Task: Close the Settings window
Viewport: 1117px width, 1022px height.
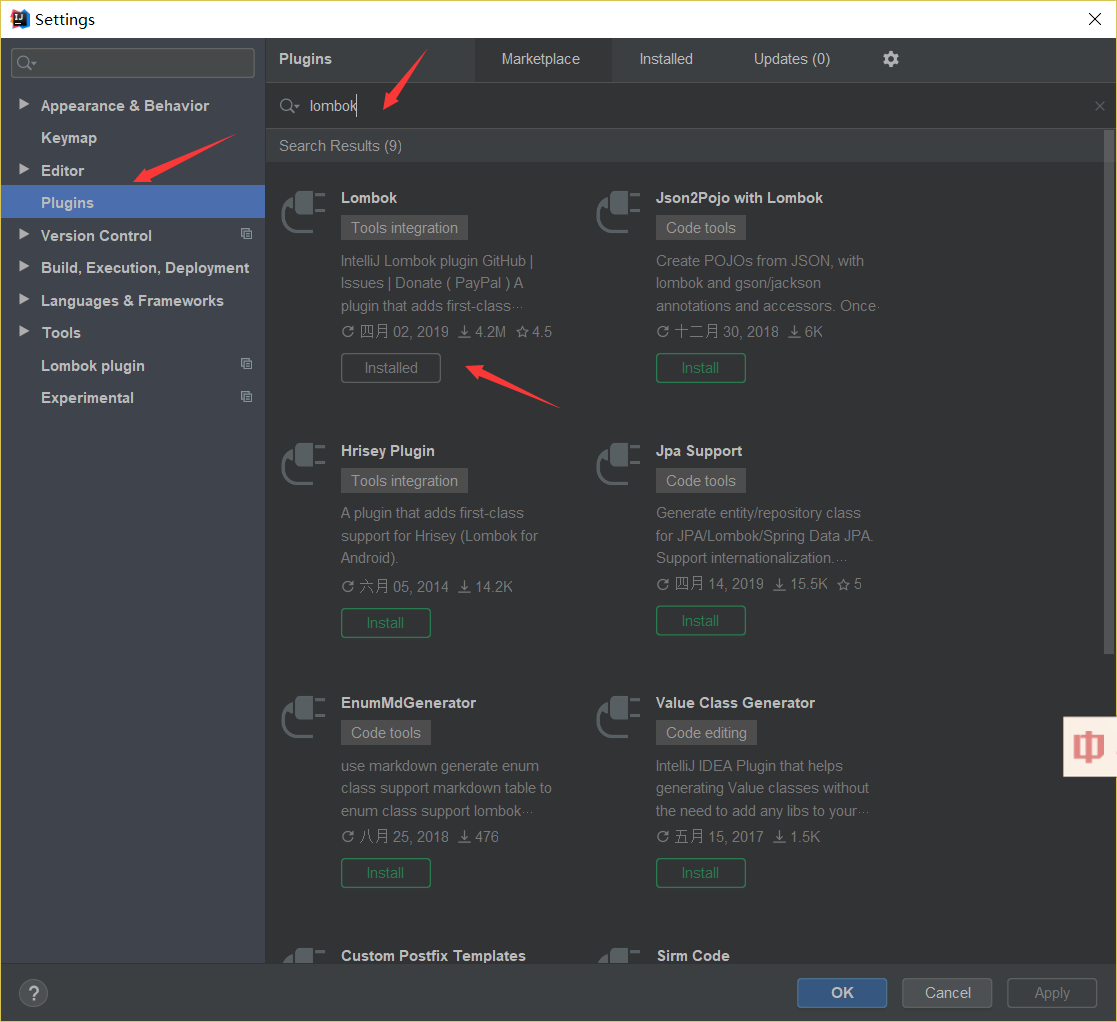Action: [1095, 19]
